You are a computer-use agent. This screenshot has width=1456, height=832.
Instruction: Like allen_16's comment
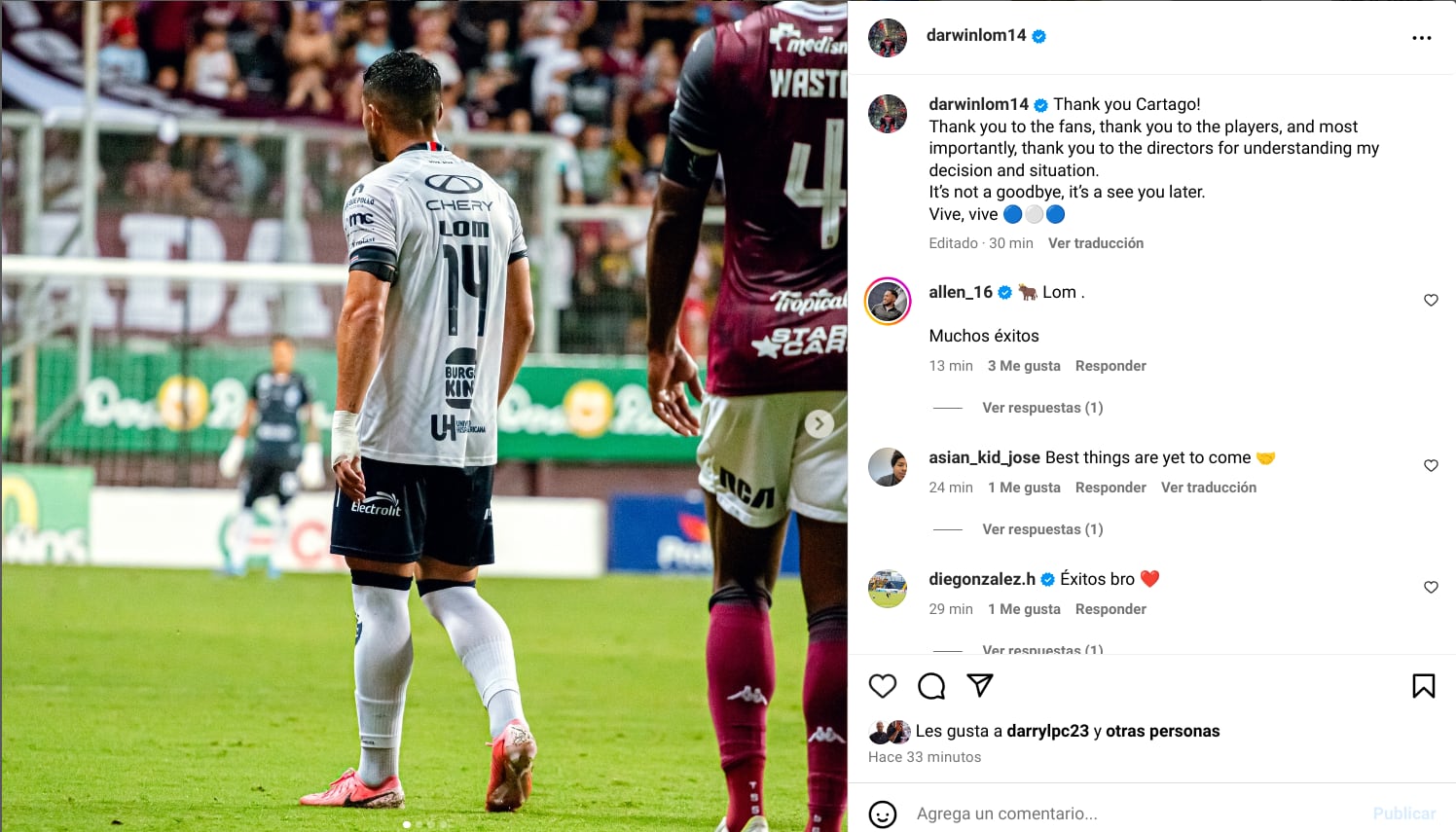pyautogui.click(x=1431, y=300)
